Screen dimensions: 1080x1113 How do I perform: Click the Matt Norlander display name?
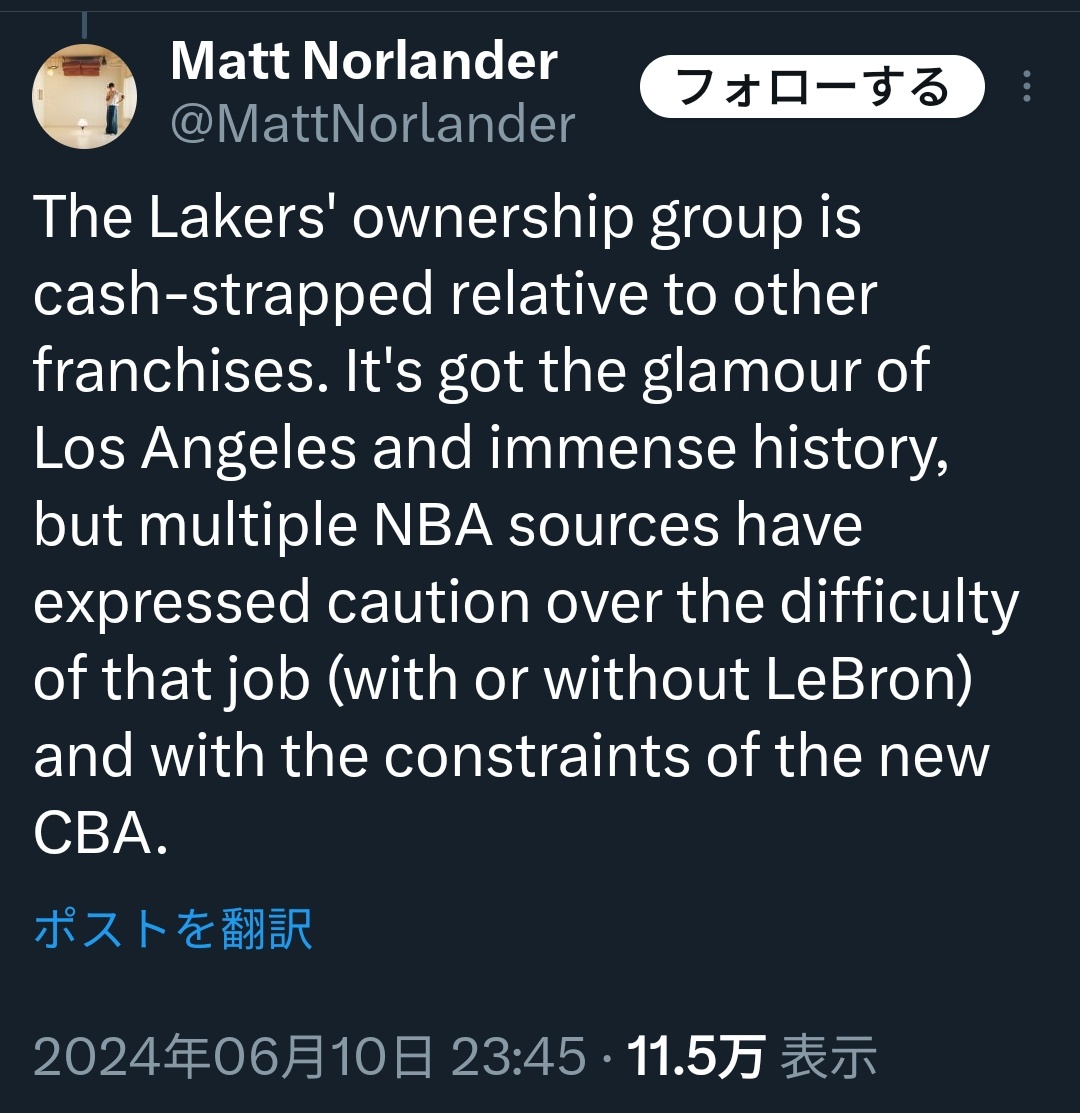point(364,61)
